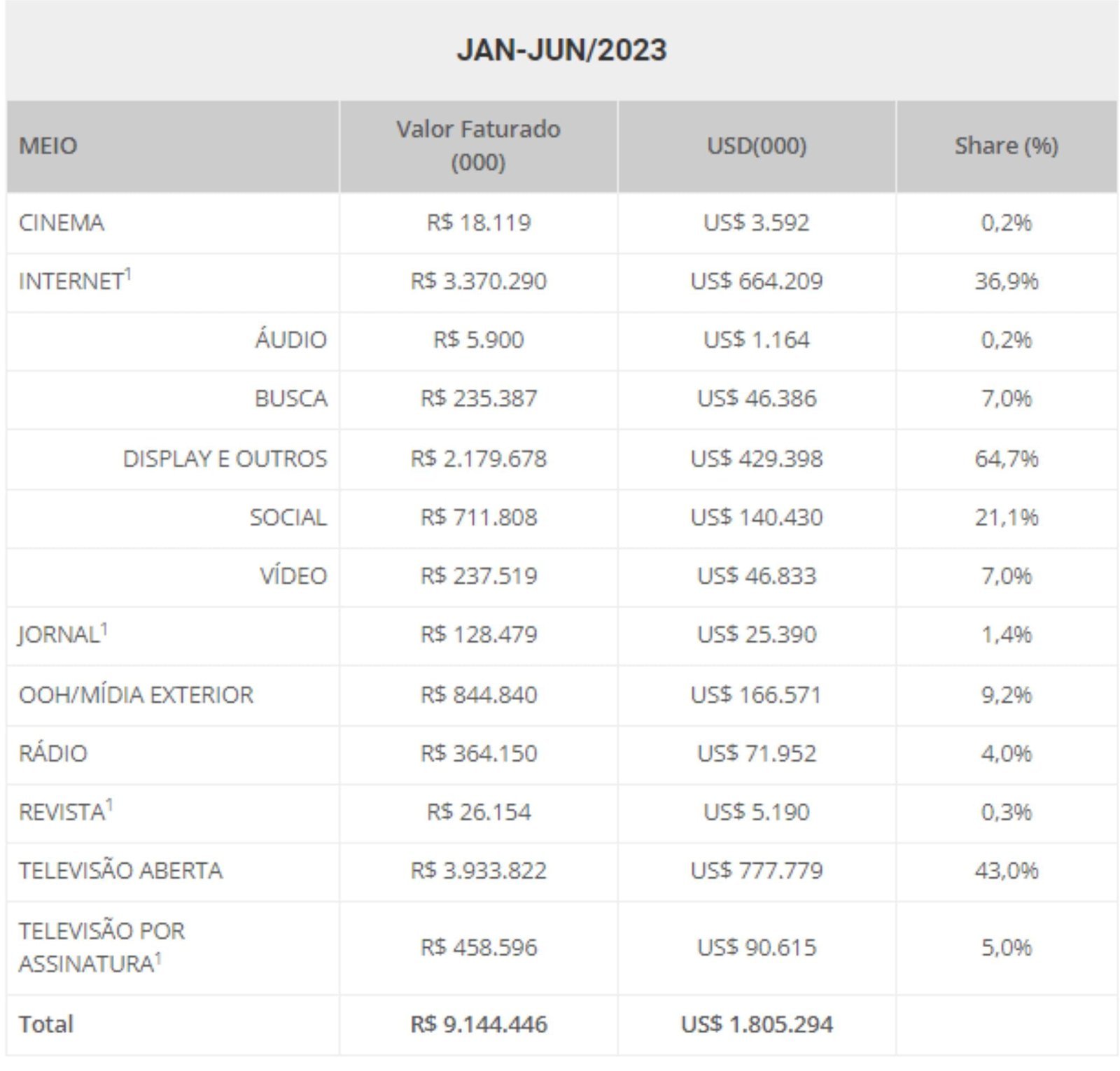Select the RÁDIO value US$ 71.952
This screenshot has width=1120, height=1071.
pyautogui.click(x=757, y=753)
